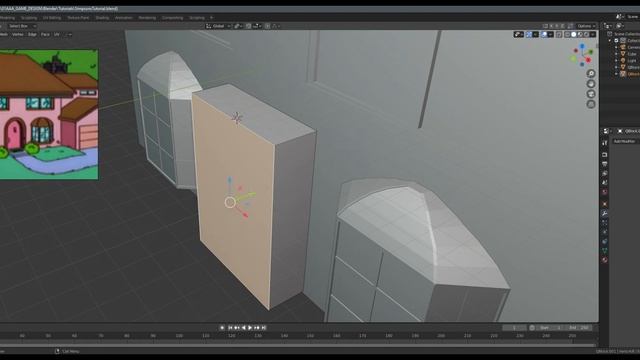Play animation in reverse
This screenshot has width=640, height=360.
244,328
